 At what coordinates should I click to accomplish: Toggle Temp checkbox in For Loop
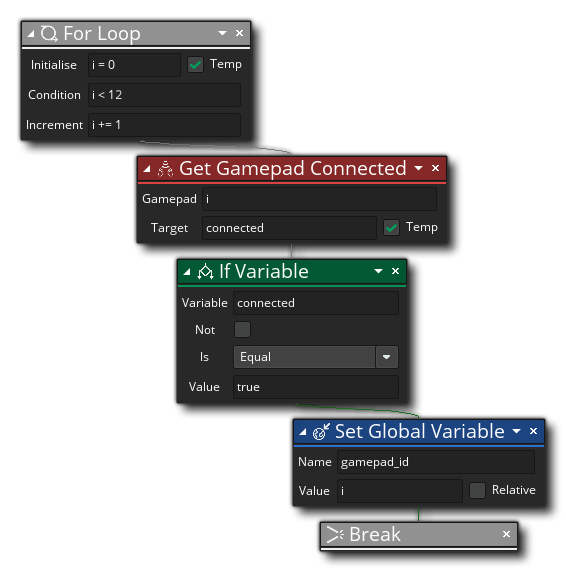point(195,65)
